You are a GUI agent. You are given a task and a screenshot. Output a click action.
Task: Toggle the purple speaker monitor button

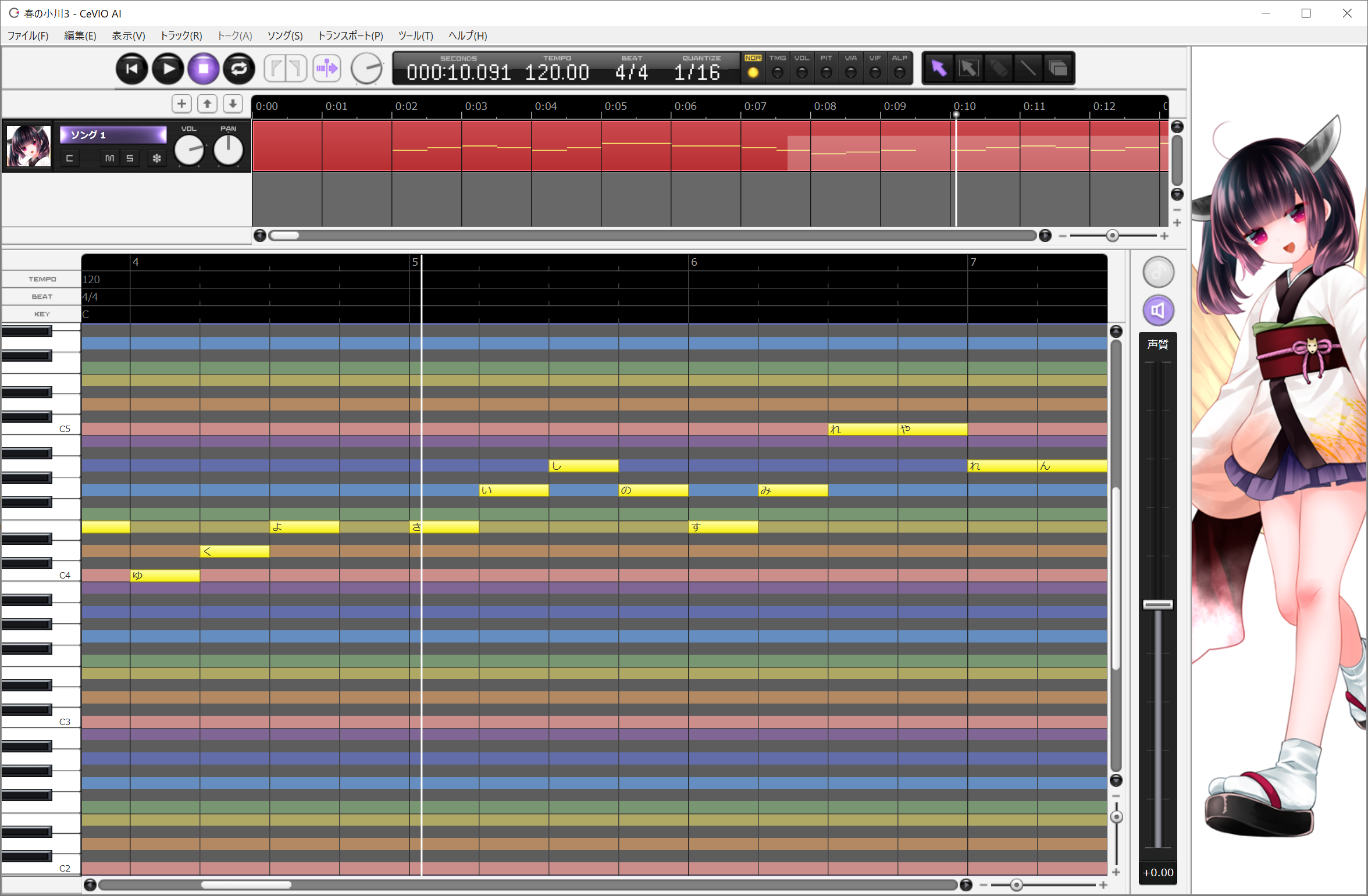coord(1158,310)
